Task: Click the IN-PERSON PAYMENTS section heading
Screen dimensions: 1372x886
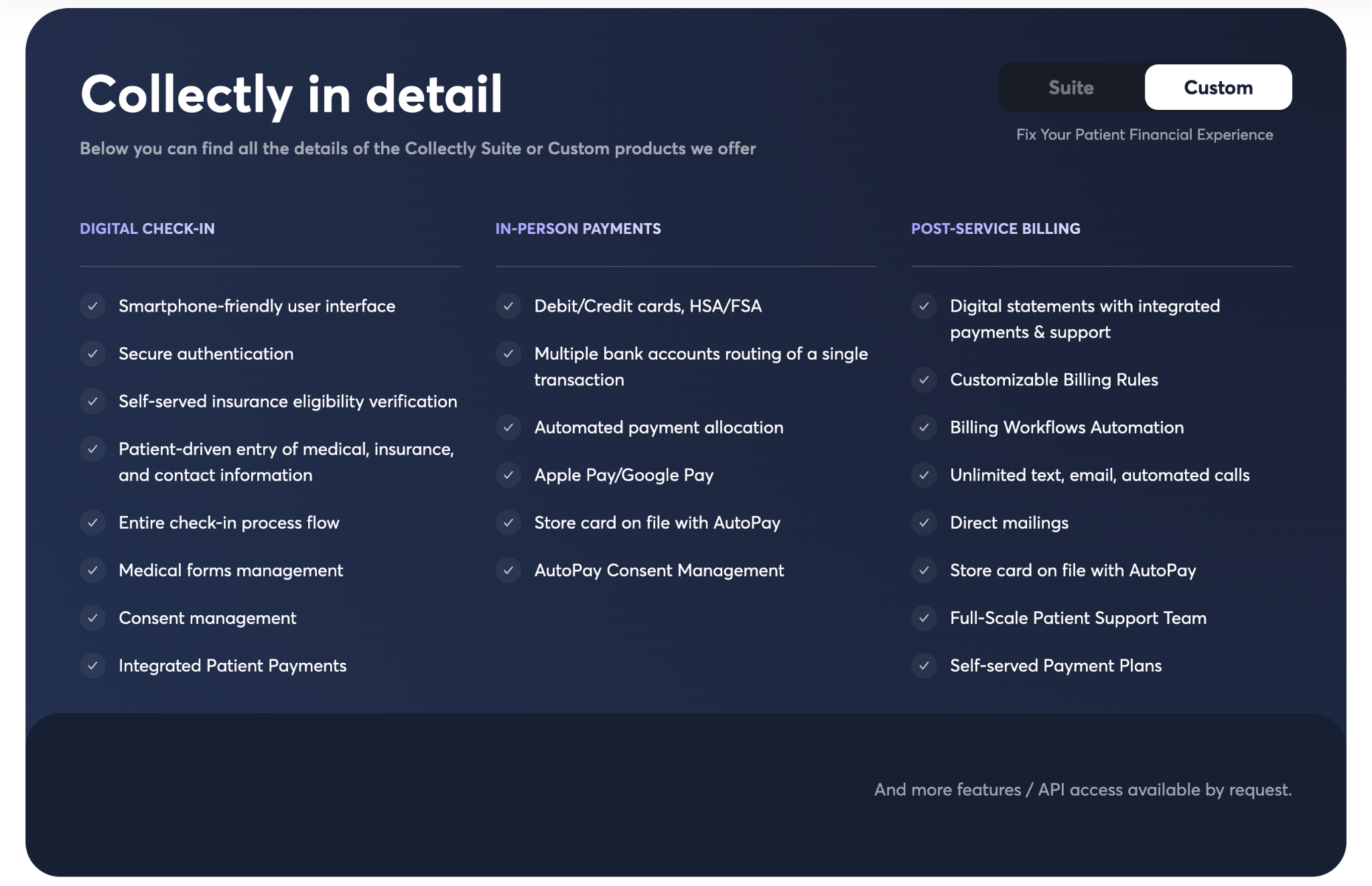Action: pyautogui.click(x=577, y=229)
